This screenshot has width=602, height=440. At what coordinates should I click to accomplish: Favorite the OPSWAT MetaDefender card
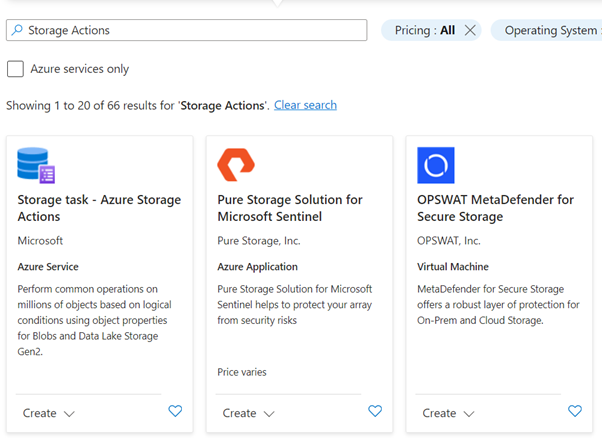coord(575,411)
